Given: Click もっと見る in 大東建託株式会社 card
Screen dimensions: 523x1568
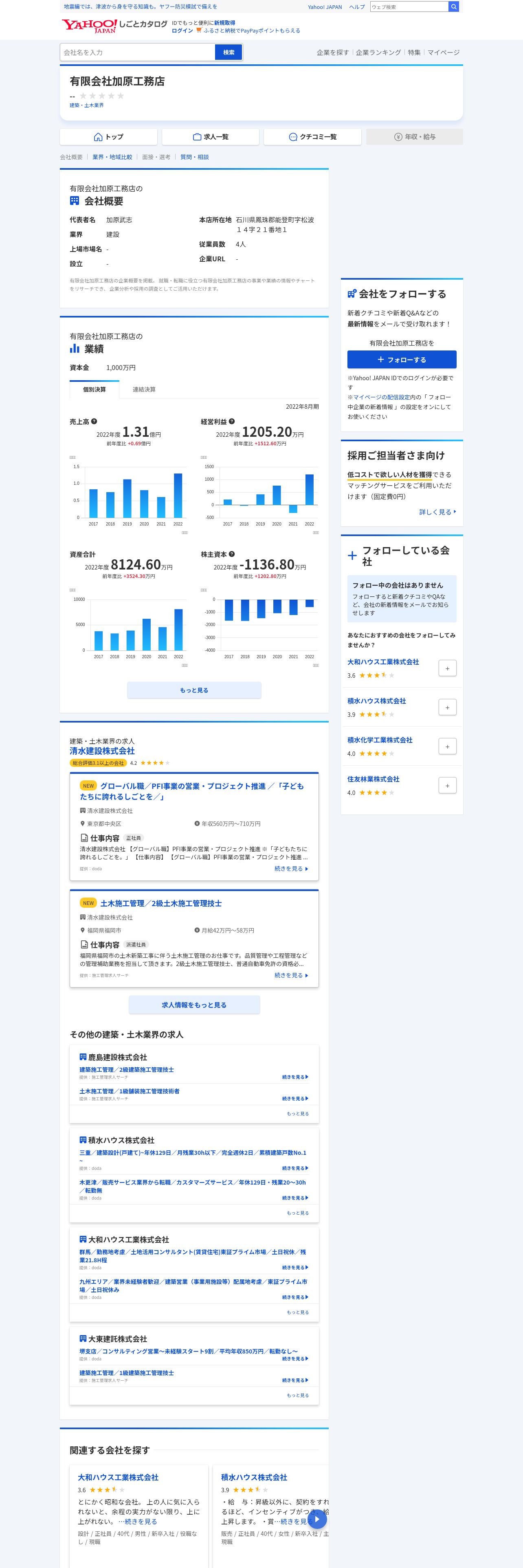Looking at the screenshot, I should pos(298,1395).
